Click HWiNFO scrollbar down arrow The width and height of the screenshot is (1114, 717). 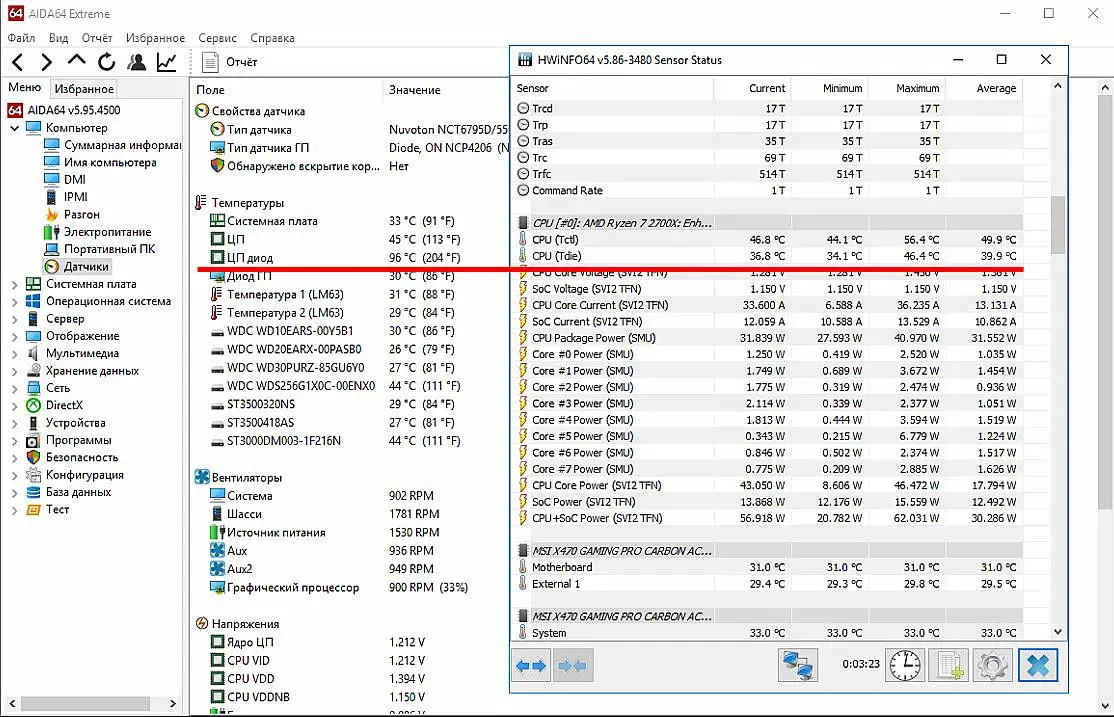click(1058, 632)
